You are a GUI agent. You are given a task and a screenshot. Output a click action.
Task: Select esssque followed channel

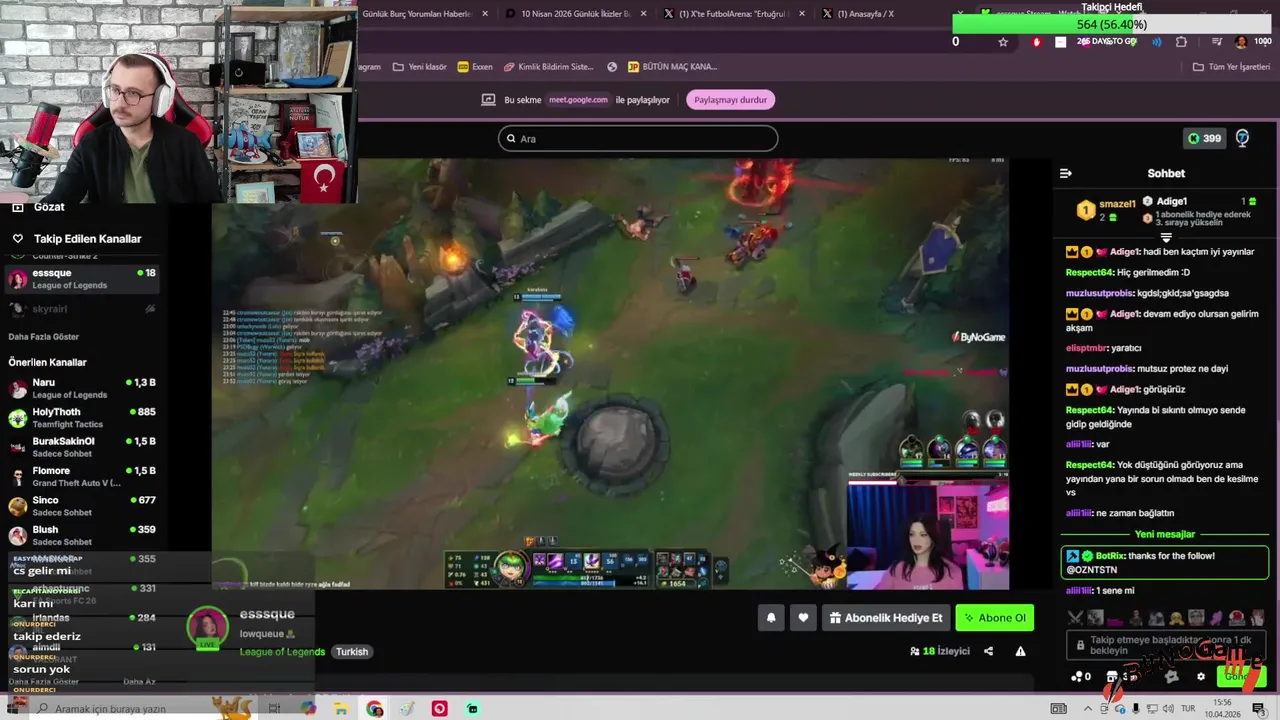(x=82, y=278)
